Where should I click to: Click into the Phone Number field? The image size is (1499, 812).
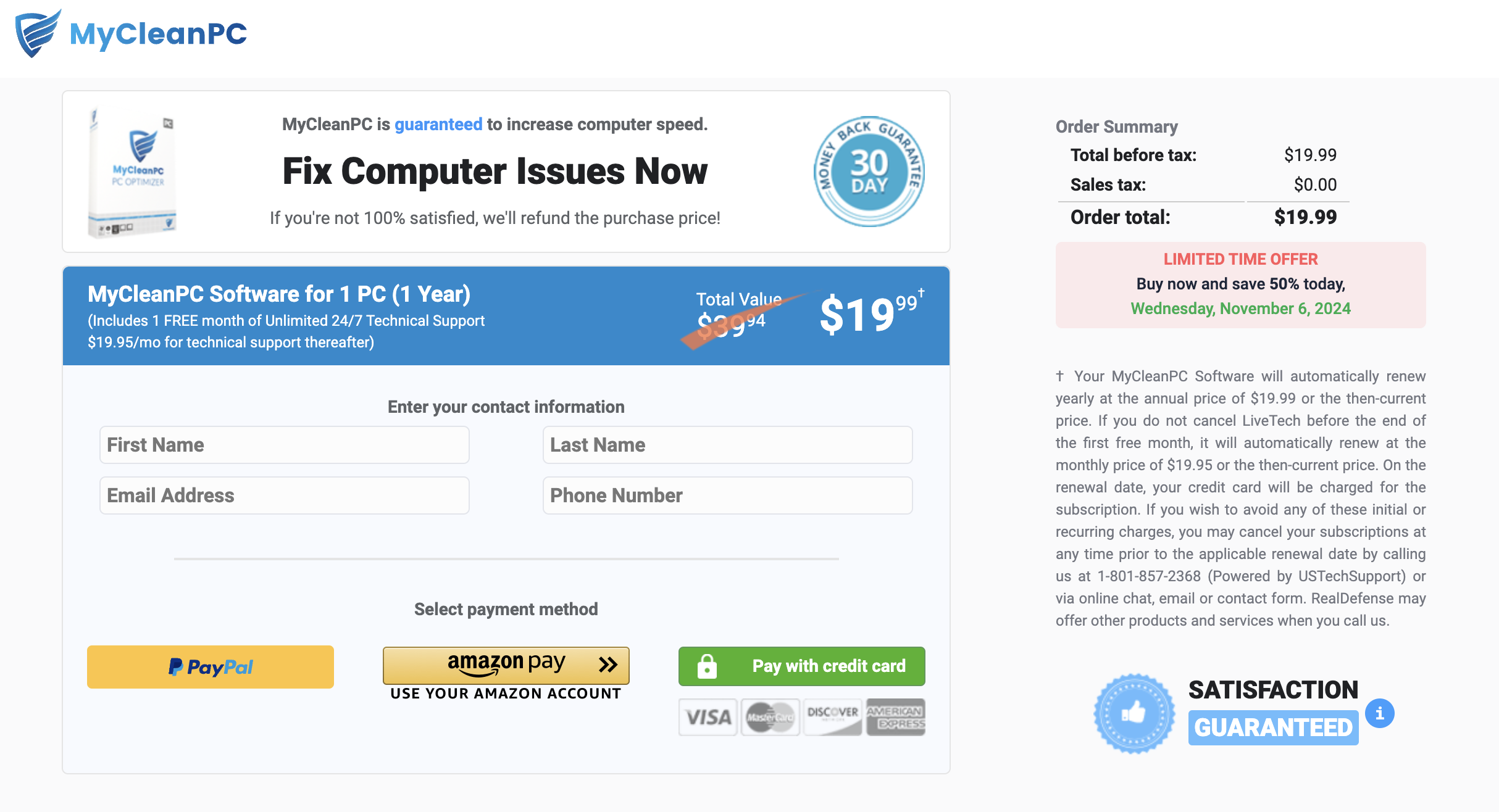(x=727, y=495)
